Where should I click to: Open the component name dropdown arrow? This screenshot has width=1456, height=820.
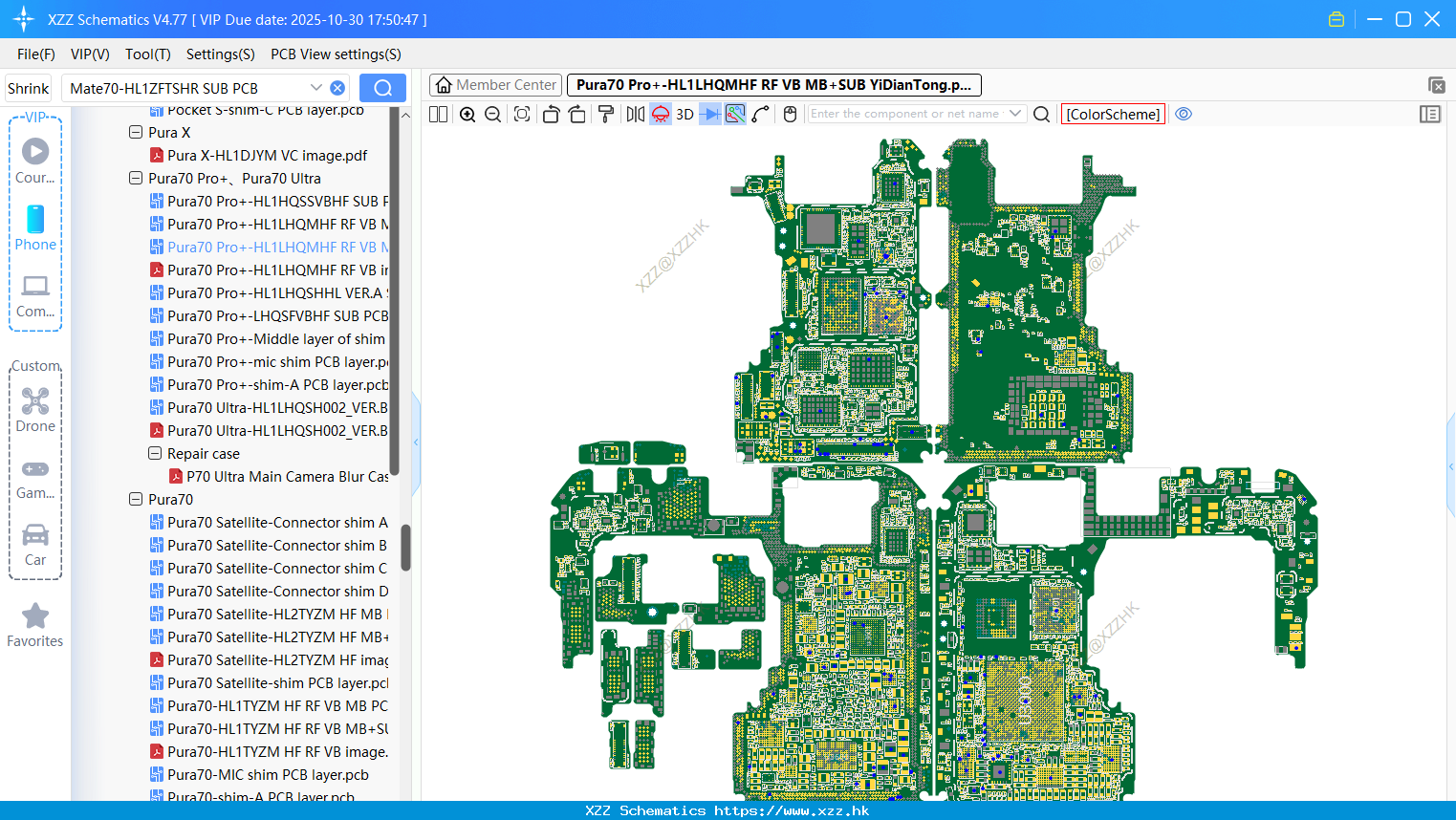tap(1015, 114)
